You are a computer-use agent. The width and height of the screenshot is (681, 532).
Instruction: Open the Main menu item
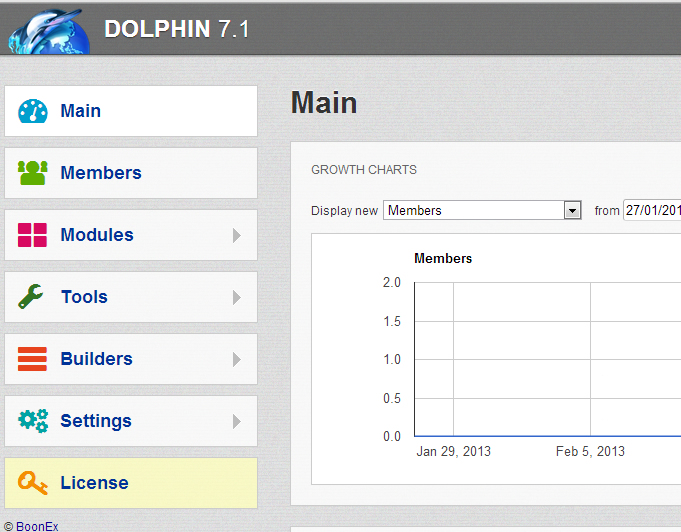[131, 111]
